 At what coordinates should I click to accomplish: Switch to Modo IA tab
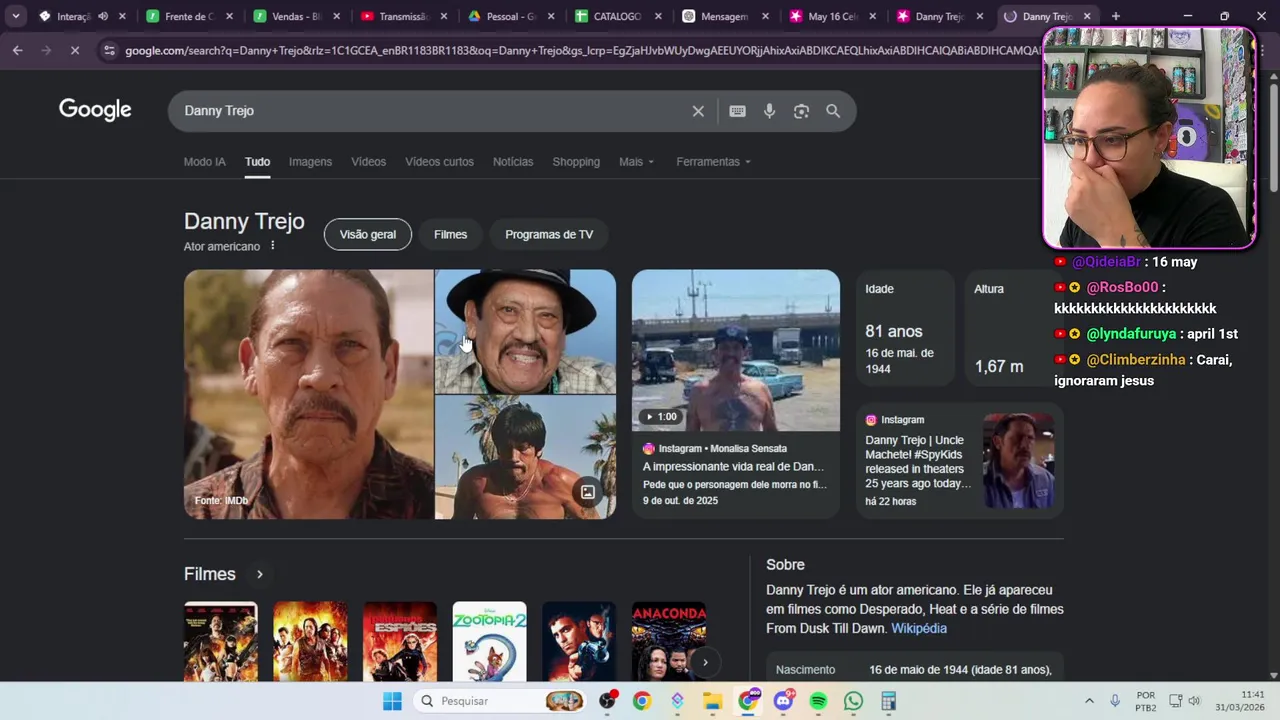pyautogui.click(x=204, y=162)
